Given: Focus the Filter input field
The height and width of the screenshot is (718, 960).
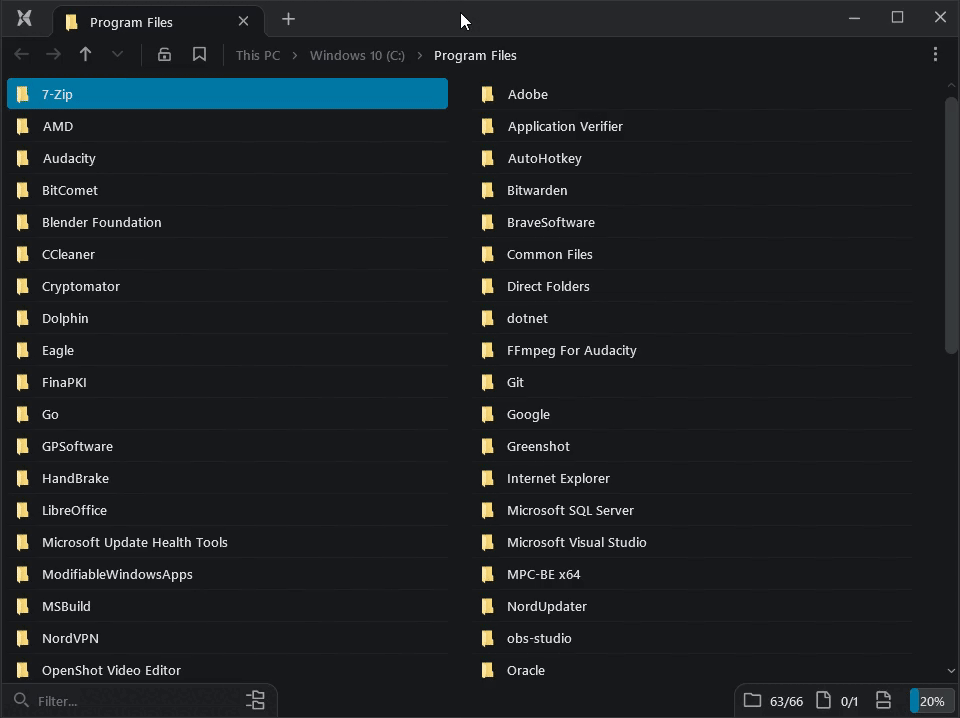Looking at the screenshot, I should point(140,701).
